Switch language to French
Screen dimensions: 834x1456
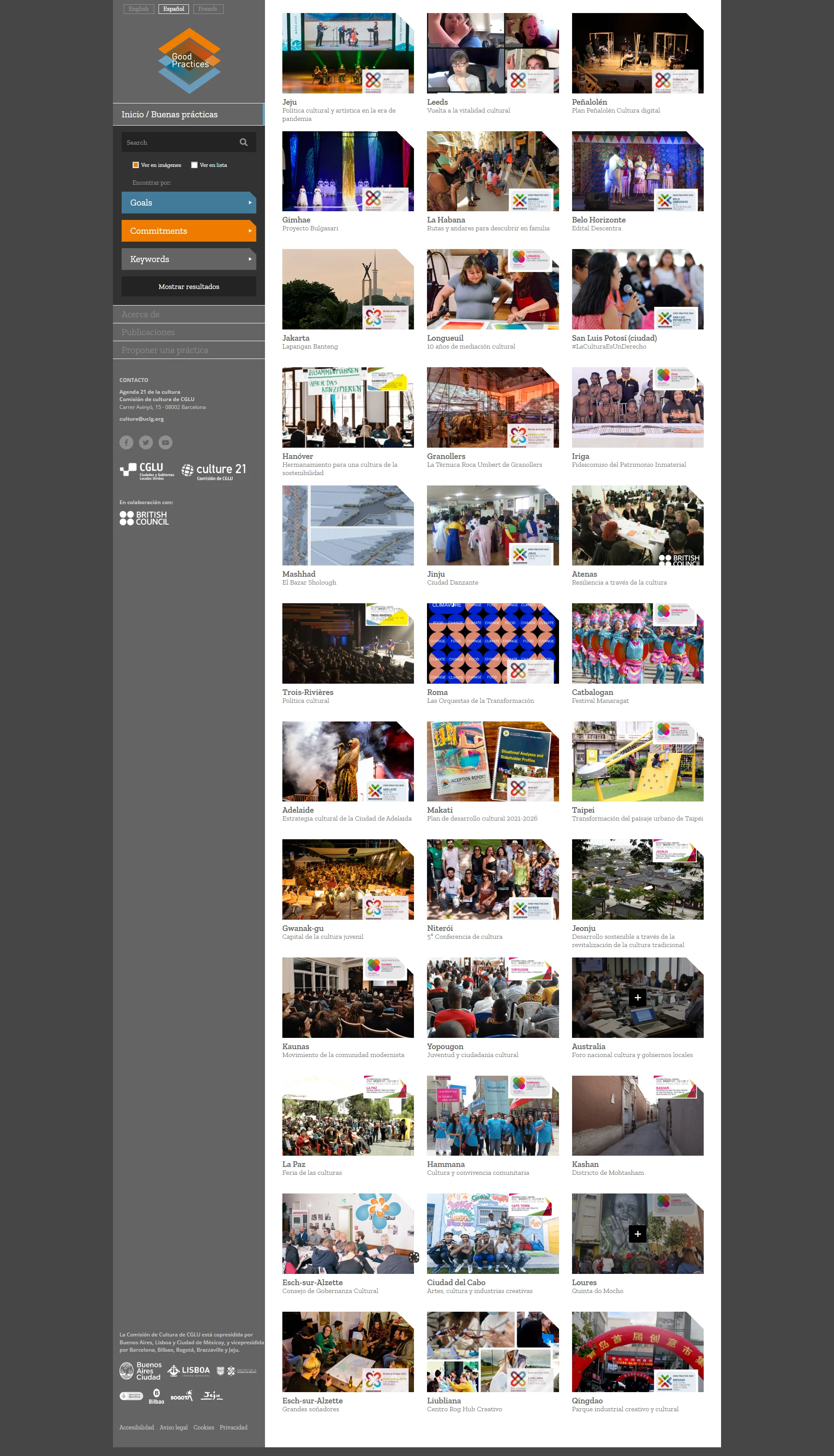(x=207, y=9)
